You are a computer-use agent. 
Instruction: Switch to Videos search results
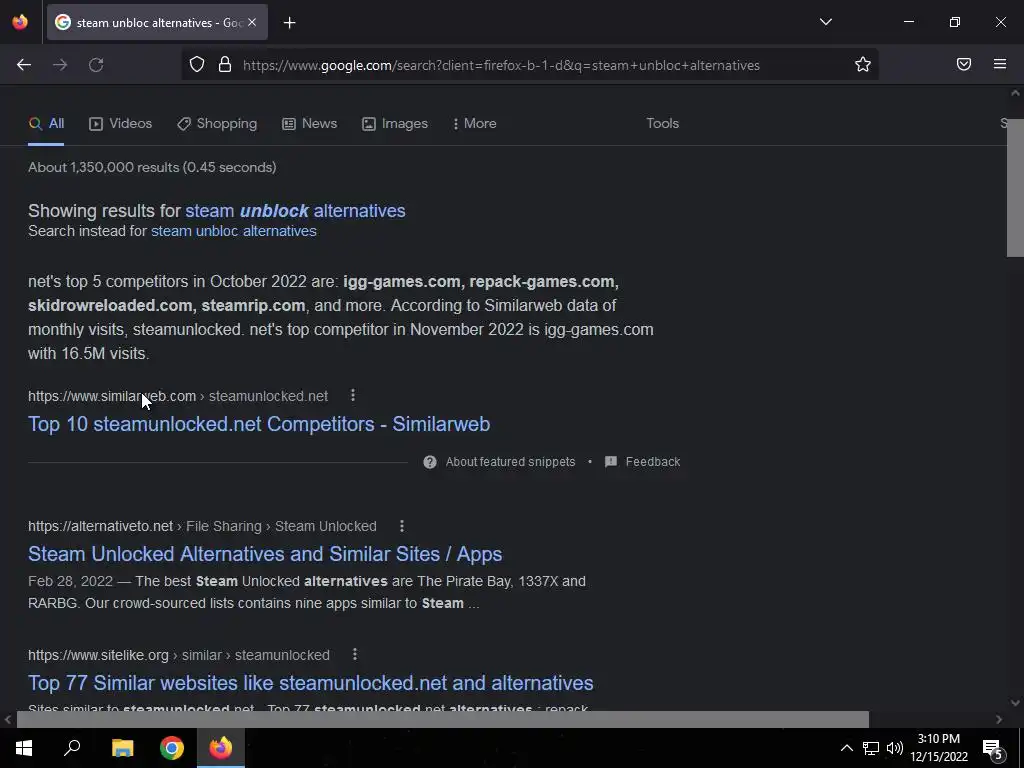pos(121,123)
